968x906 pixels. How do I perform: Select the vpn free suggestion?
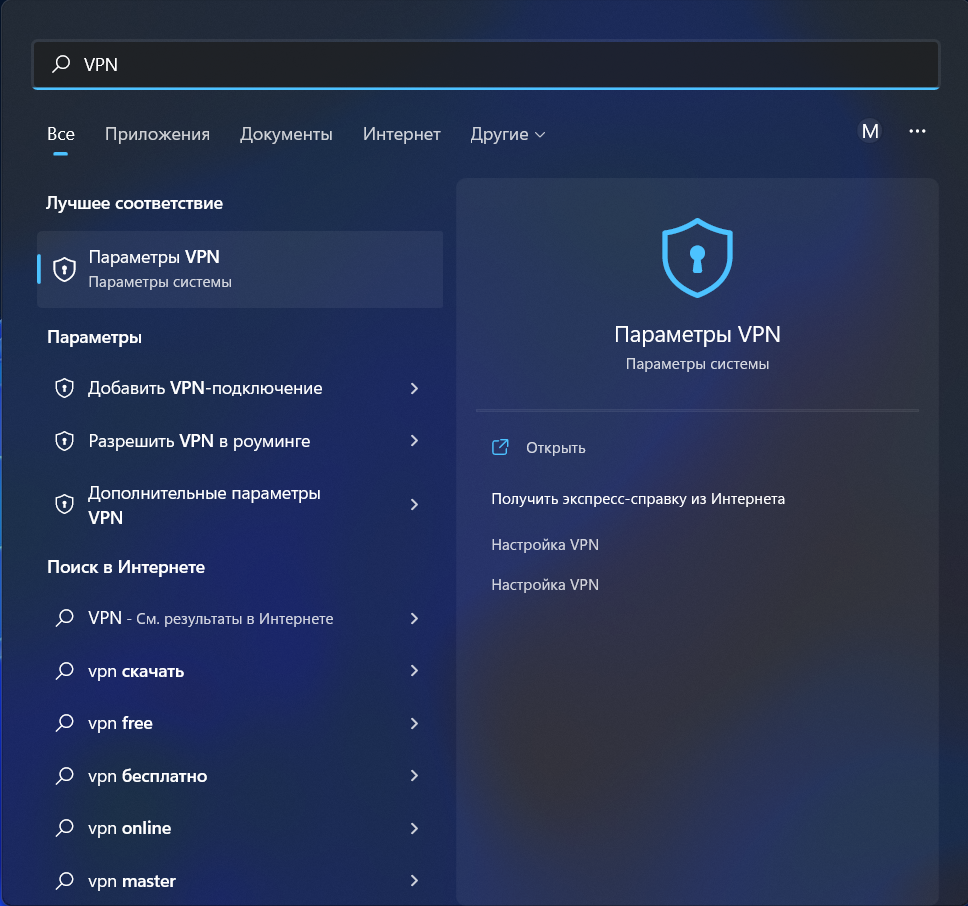[240, 723]
